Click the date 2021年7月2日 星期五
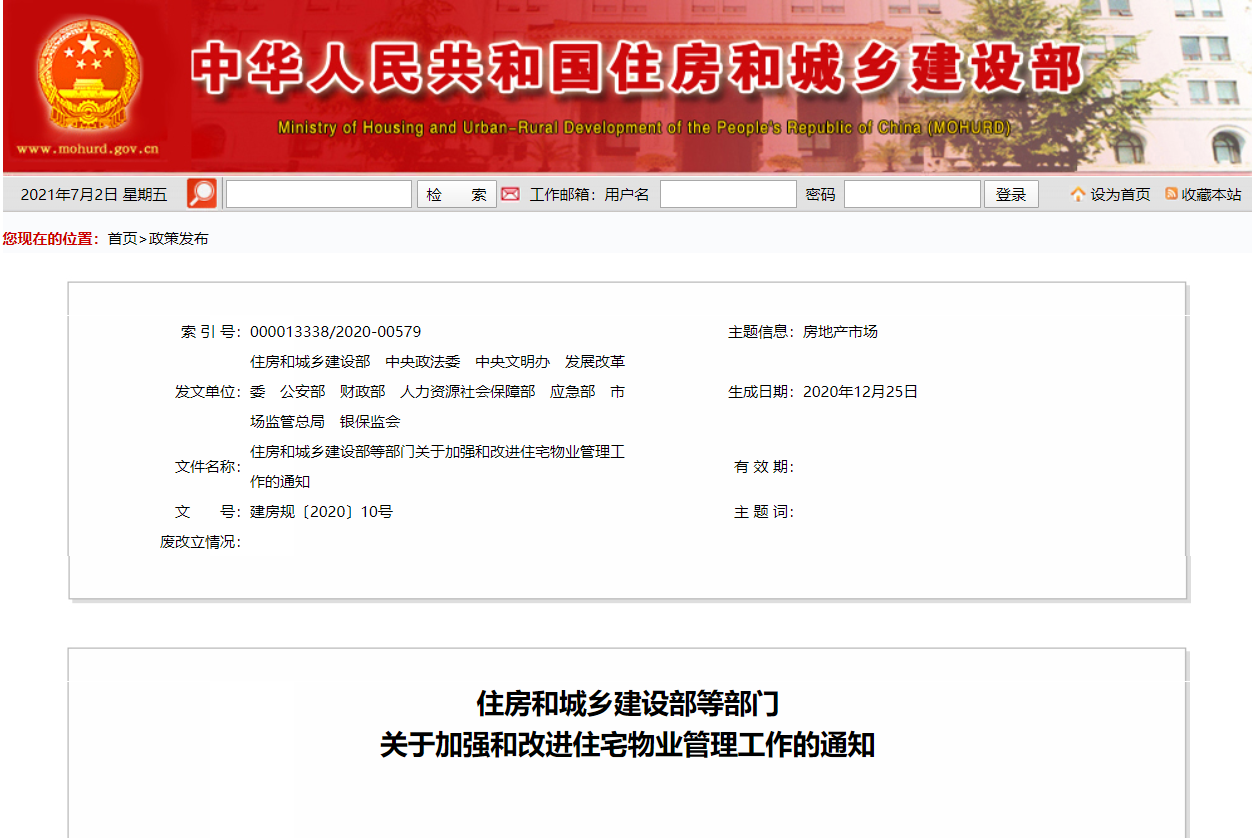The image size is (1252, 838). click(94, 195)
